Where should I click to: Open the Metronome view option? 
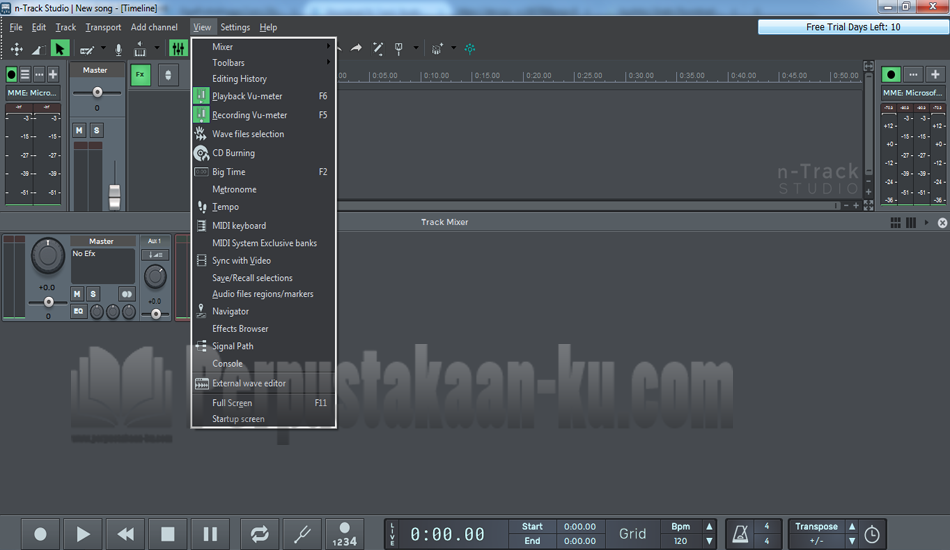point(263,189)
